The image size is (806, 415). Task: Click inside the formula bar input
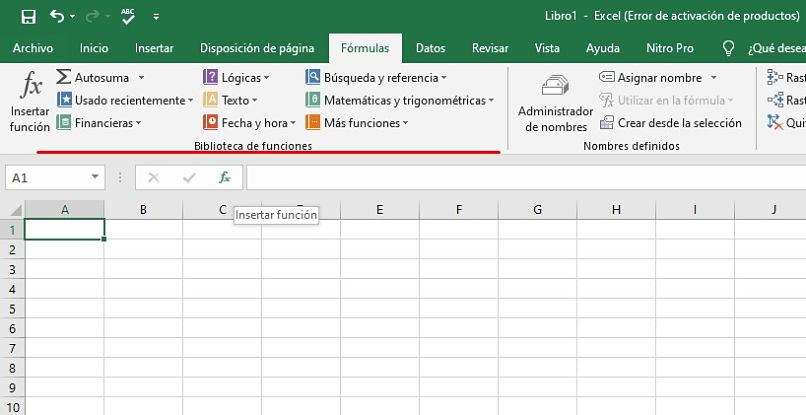click(x=520, y=177)
